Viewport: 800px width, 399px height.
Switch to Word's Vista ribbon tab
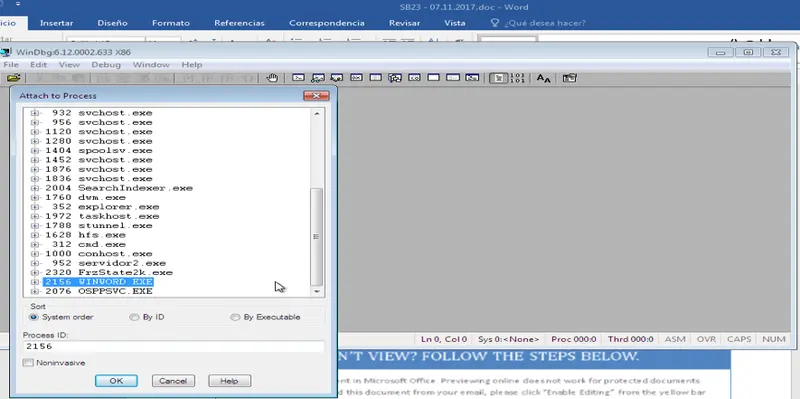(x=455, y=23)
